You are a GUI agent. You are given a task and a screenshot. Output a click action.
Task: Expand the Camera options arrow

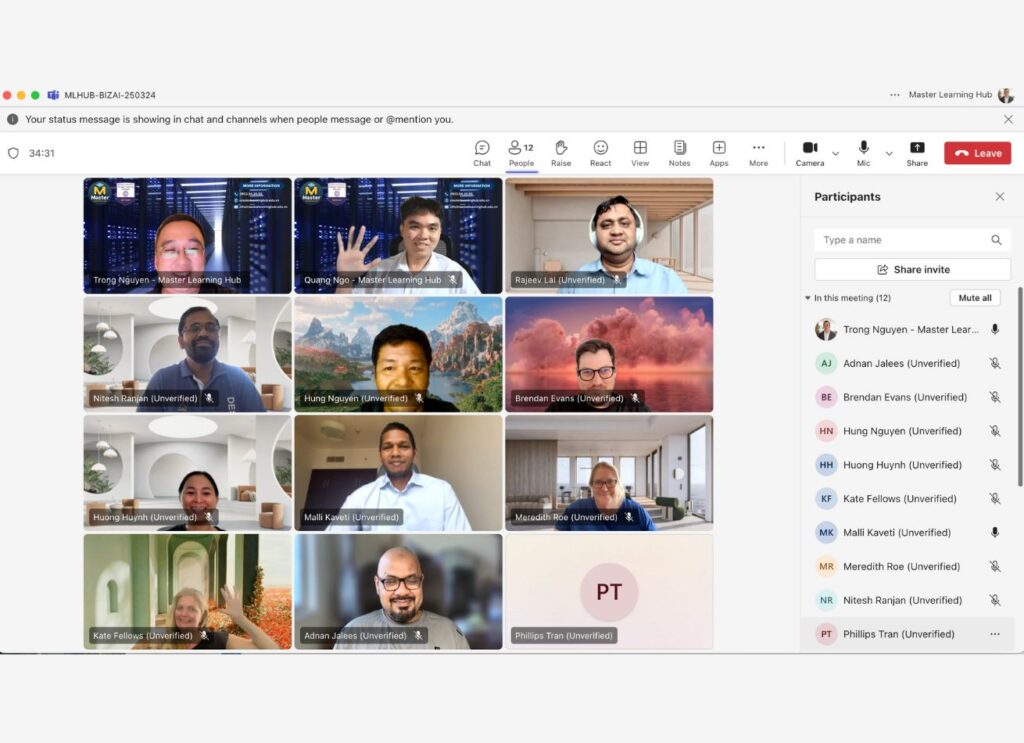coord(835,153)
